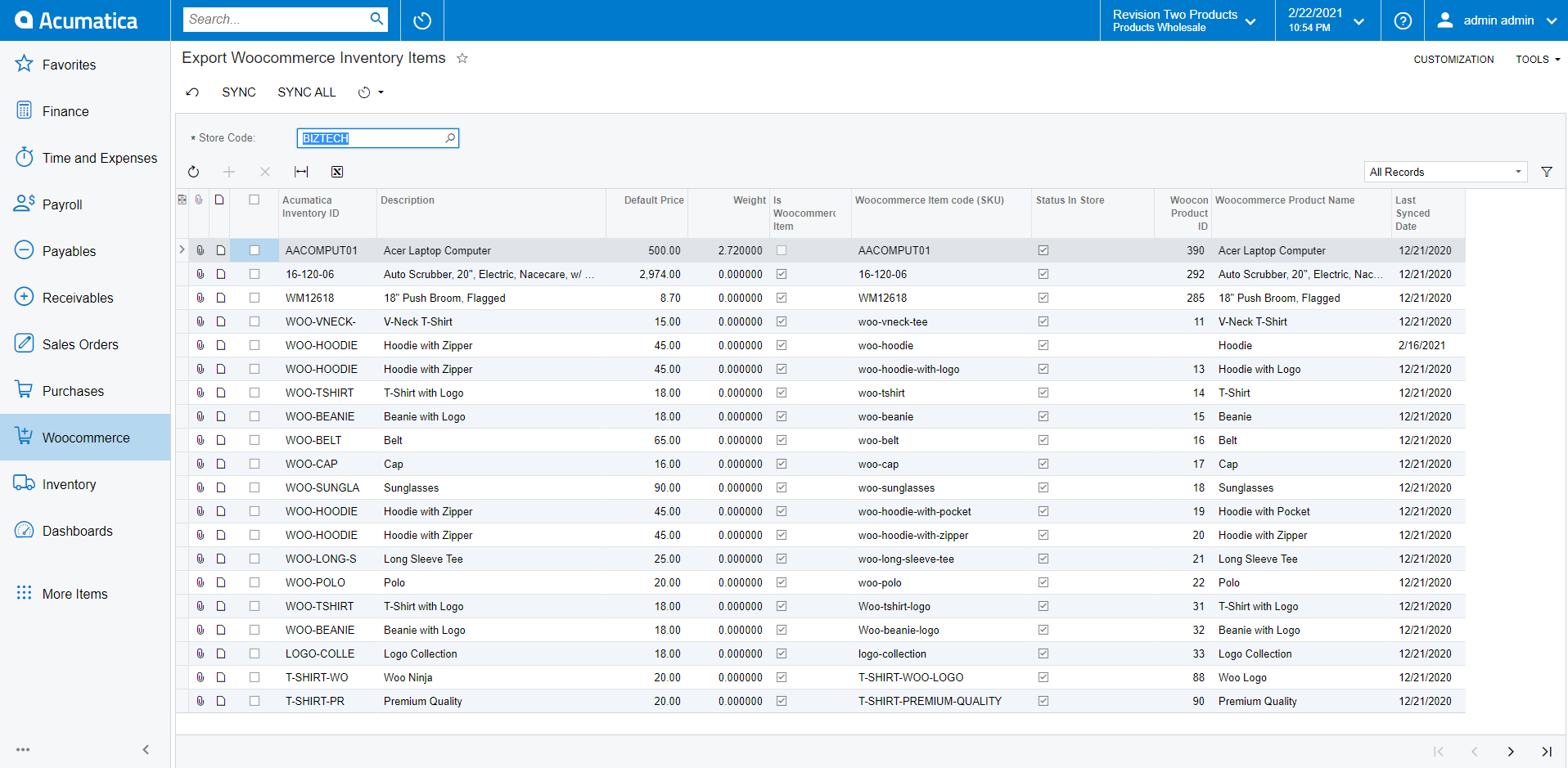Viewport: 1568px width, 768px height.
Task: Open the Woocommerce workspace
Action: [85, 438]
